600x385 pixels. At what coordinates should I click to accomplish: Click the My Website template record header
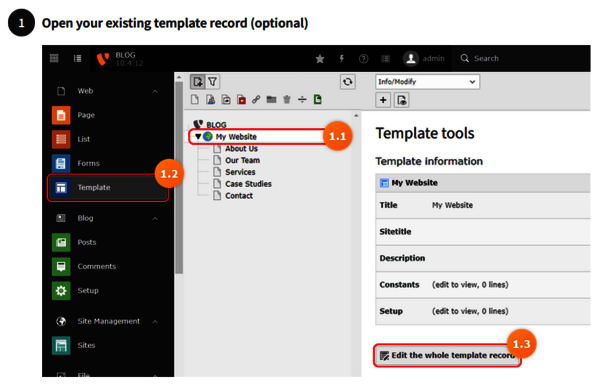[483, 183]
